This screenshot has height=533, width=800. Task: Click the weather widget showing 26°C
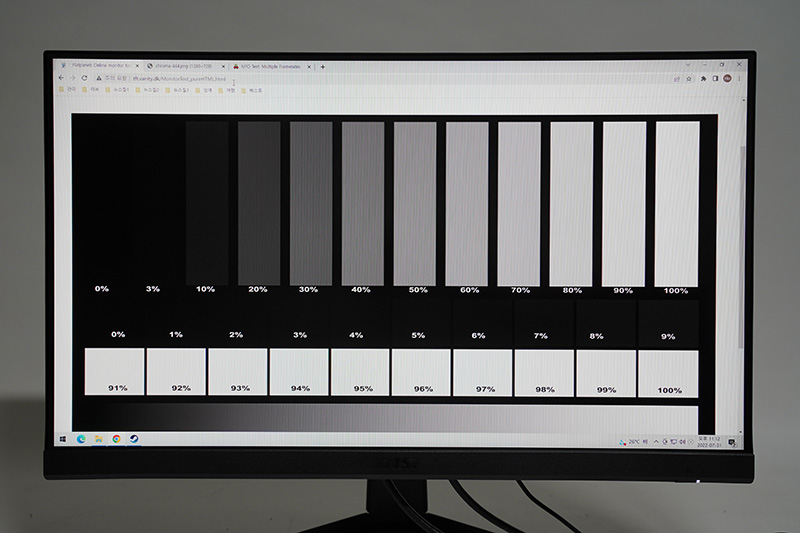point(633,442)
